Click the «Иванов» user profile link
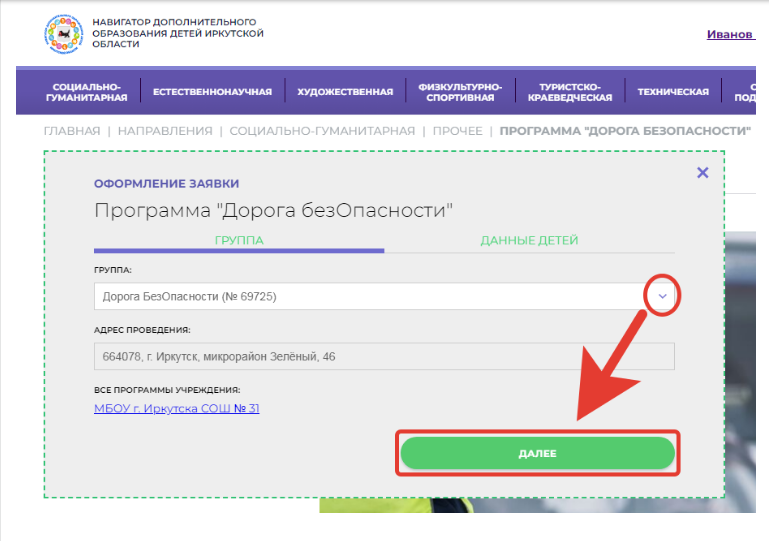 pos(730,34)
